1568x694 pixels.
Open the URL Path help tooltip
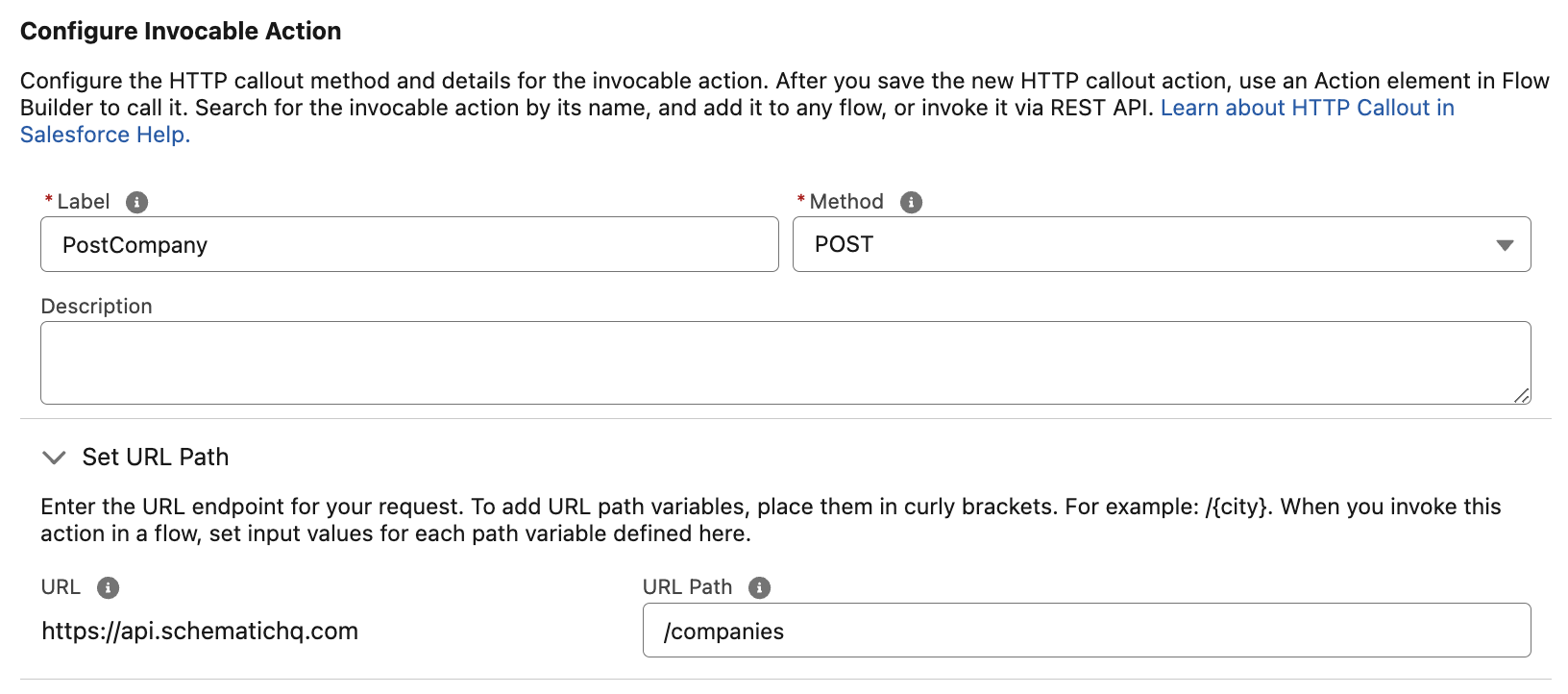[x=758, y=586]
